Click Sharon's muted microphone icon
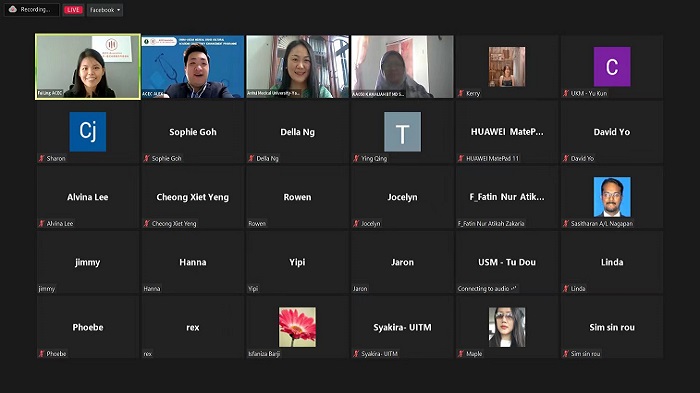 [x=42, y=158]
